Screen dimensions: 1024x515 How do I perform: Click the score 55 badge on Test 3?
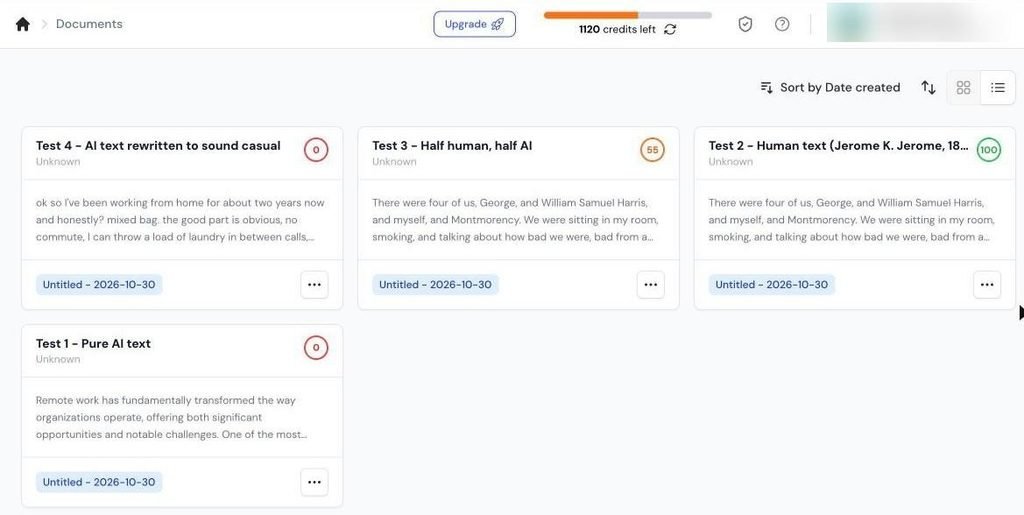coord(652,150)
